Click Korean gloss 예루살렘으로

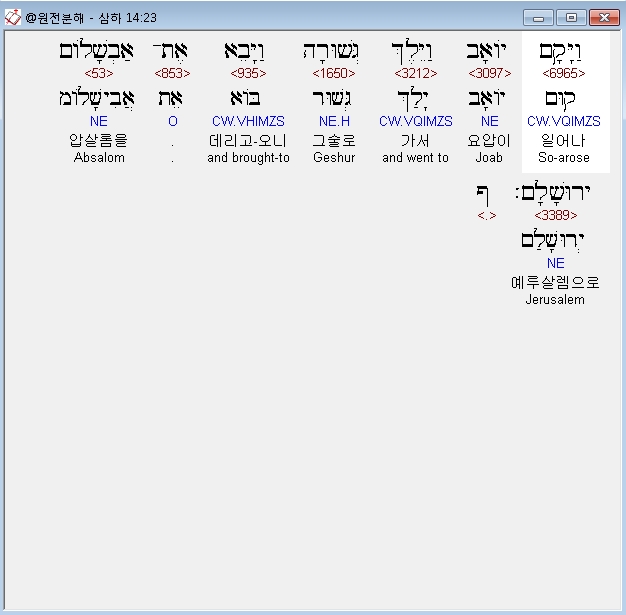[x=555, y=282]
